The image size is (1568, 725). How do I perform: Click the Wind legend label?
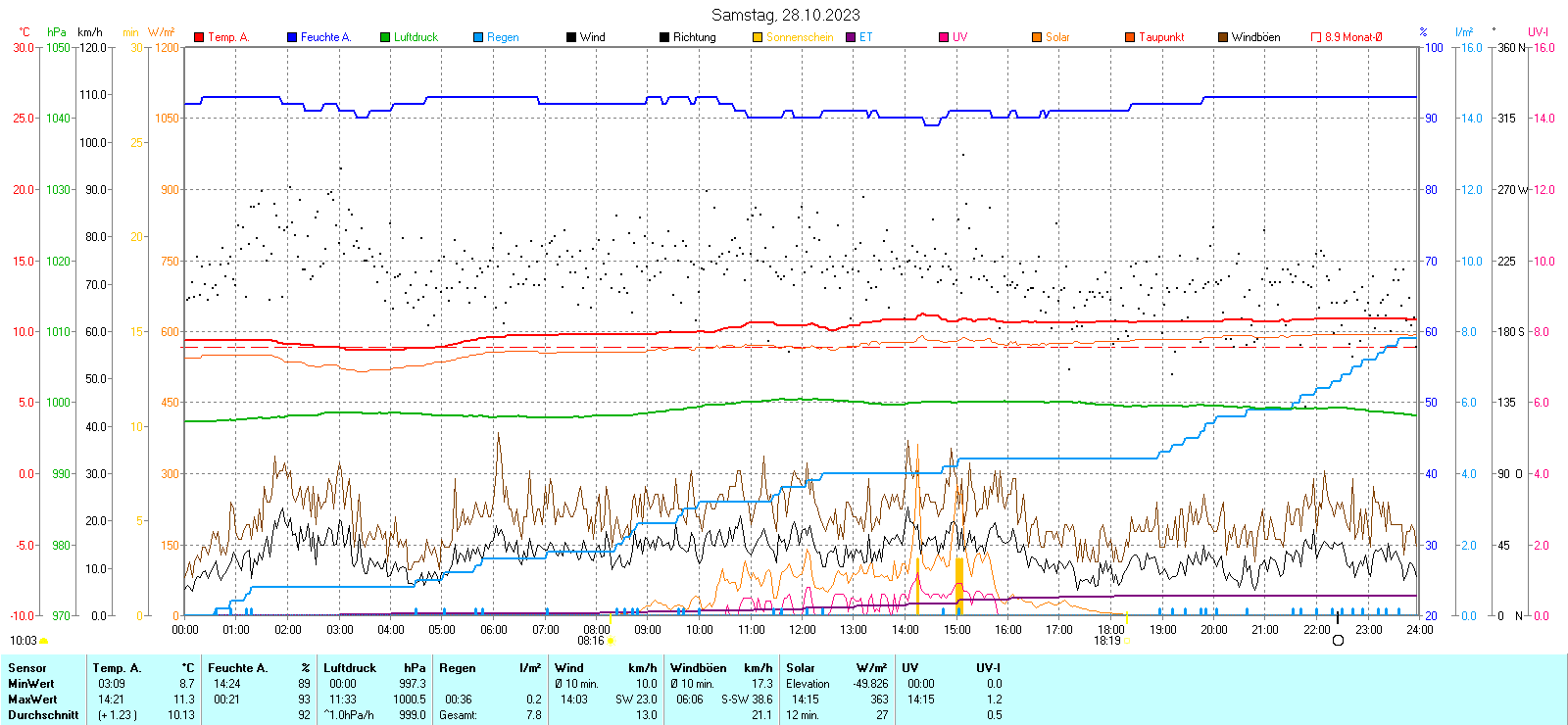click(592, 37)
